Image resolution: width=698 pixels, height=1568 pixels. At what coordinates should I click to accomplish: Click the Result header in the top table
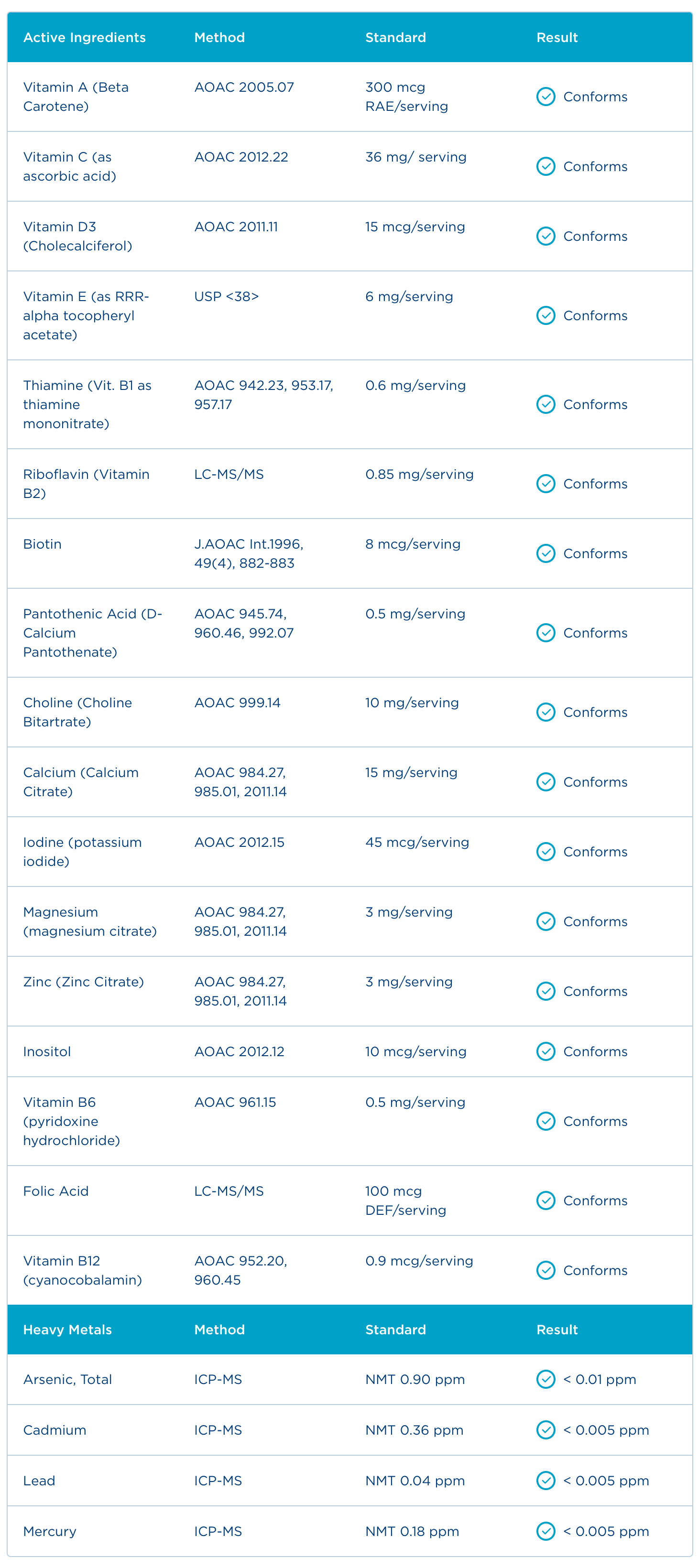[x=556, y=38]
